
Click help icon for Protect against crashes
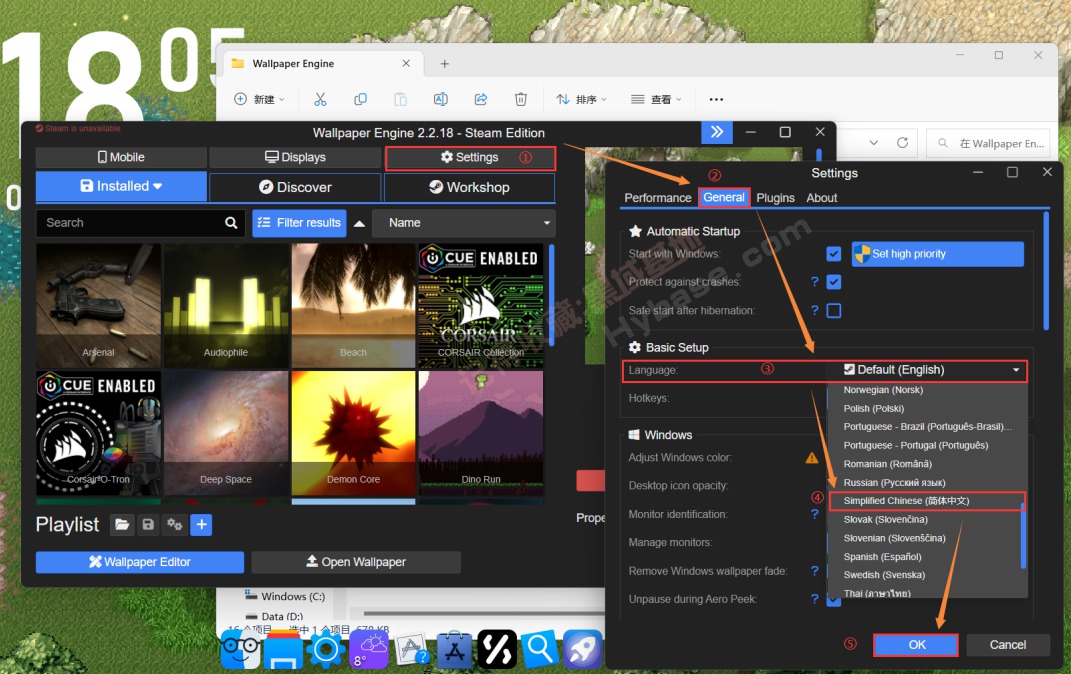[x=814, y=281]
